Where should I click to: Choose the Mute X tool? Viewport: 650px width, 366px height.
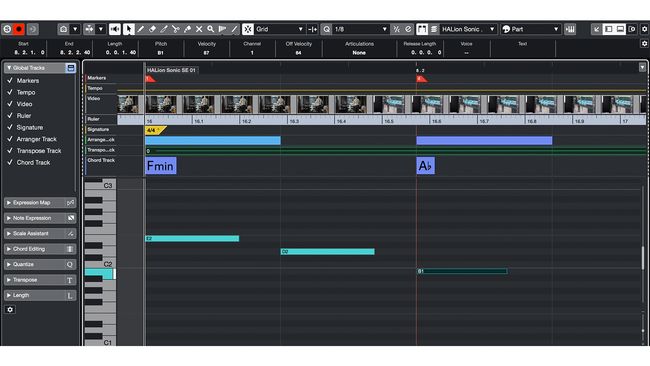tap(199, 29)
